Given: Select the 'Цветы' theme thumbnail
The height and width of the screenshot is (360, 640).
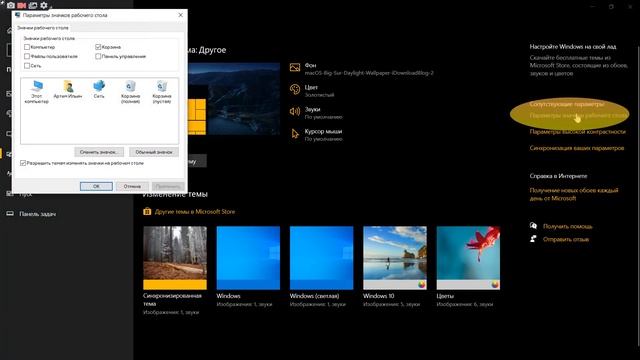Looking at the screenshot, I should pos(468,258).
